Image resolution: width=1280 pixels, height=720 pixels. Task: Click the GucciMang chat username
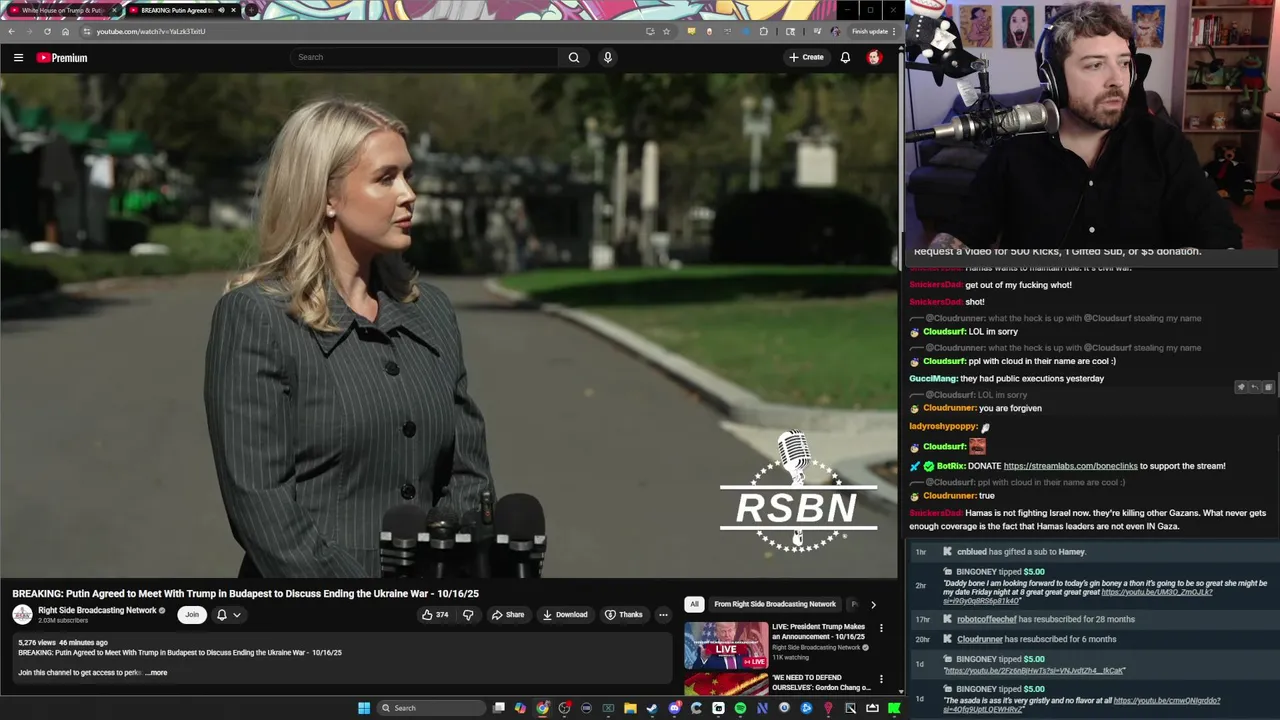coord(932,379)
